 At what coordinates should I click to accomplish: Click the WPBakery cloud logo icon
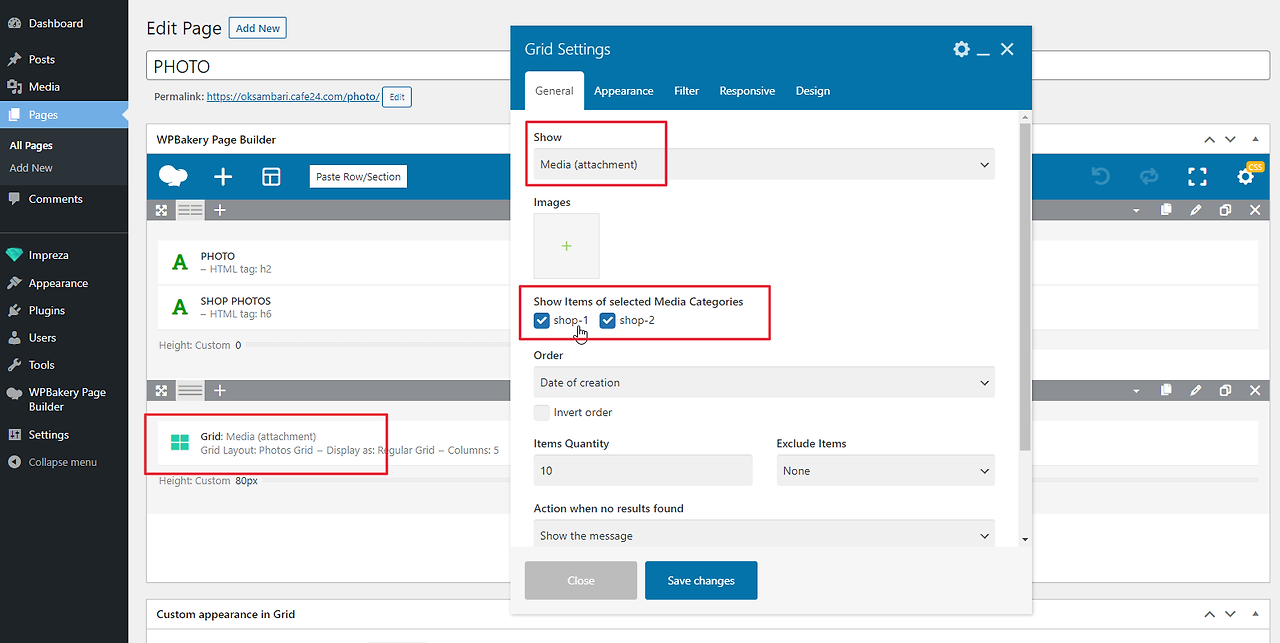pyautogui.click(x=173, y=177)
